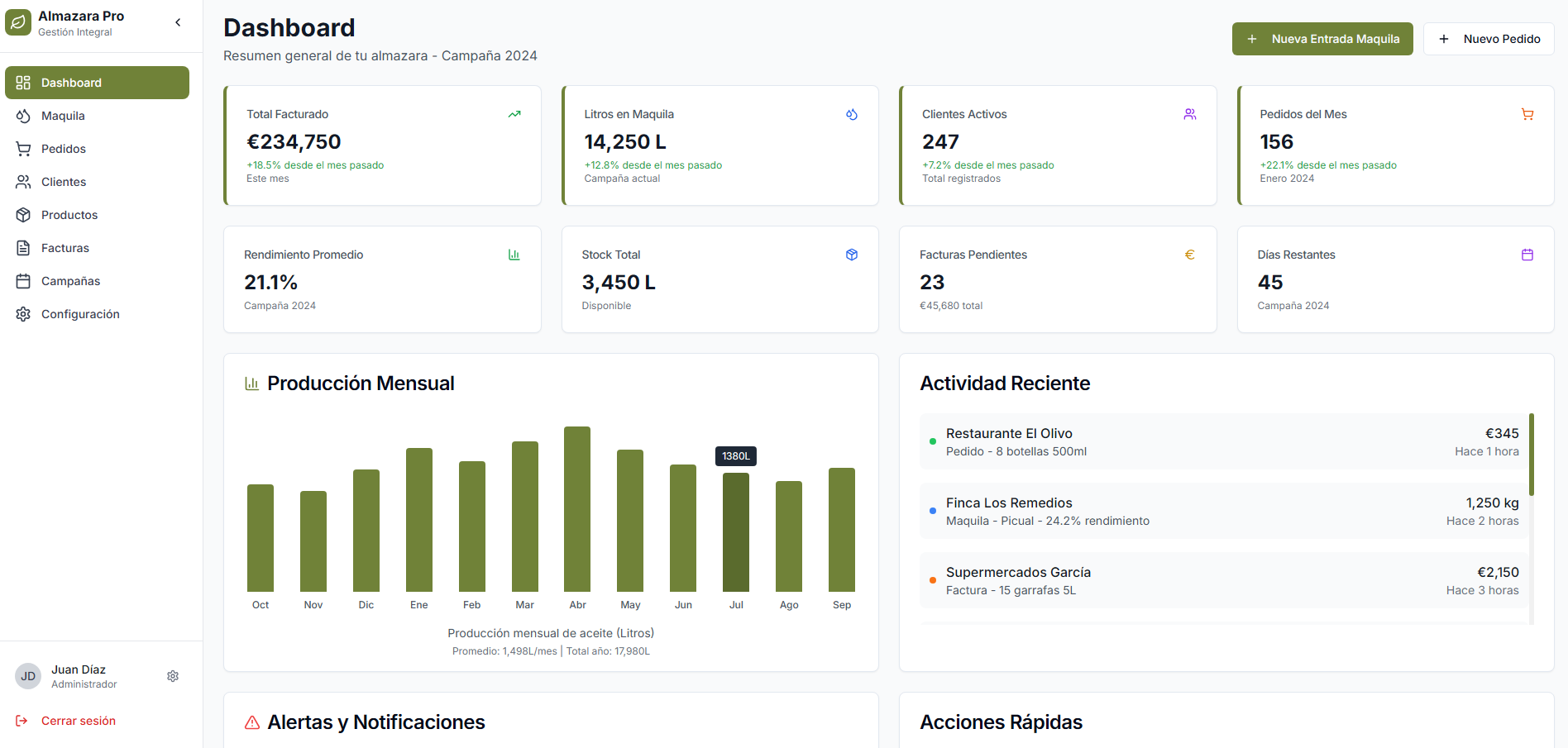Select Dashboard in the sidebar menu

70,83
